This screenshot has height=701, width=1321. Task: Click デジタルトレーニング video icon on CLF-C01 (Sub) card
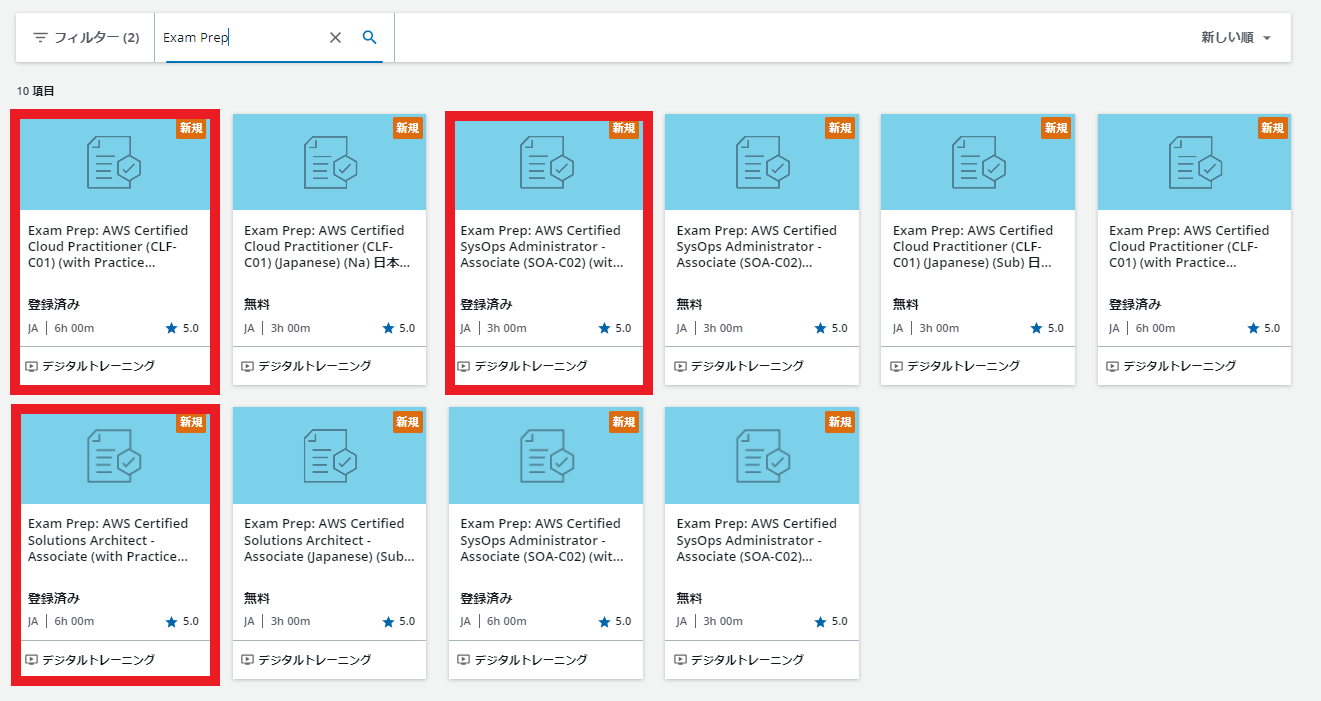point(895,366)
